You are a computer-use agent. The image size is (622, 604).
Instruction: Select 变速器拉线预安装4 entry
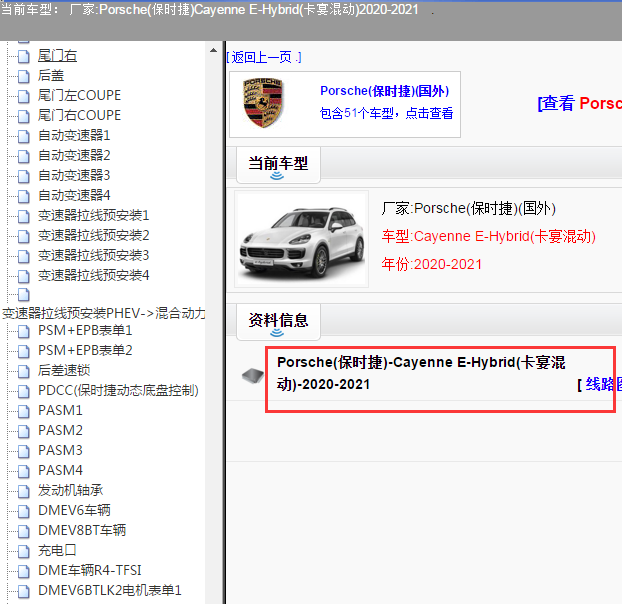[94, 275]
